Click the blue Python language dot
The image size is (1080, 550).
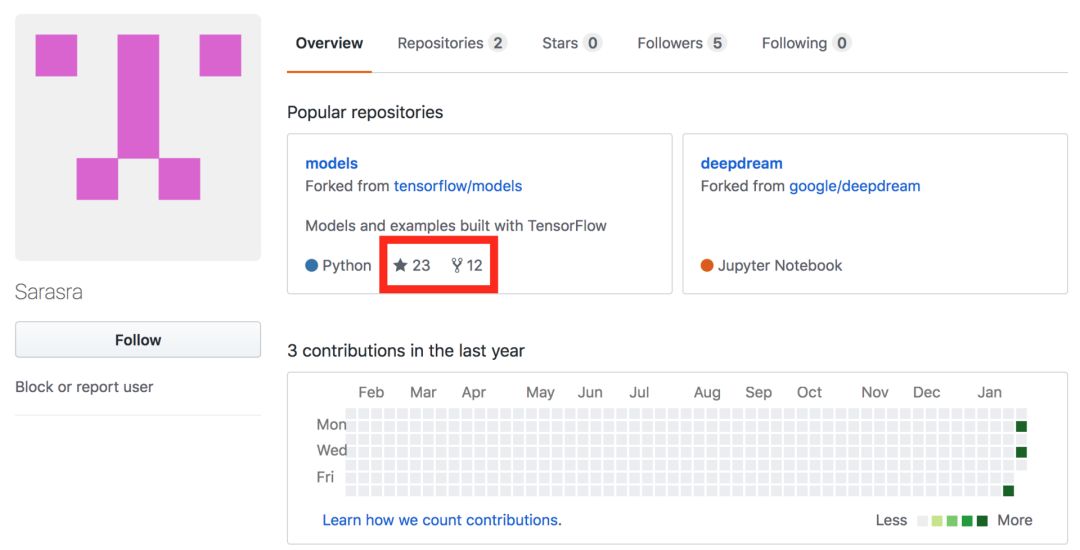click(312, 266)
